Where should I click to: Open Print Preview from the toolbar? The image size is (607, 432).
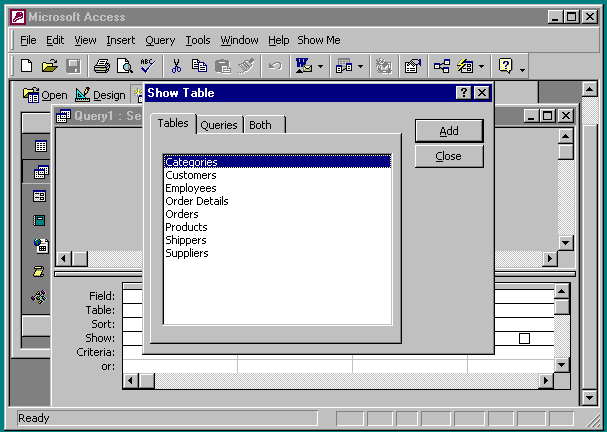(x=125, y=66)
